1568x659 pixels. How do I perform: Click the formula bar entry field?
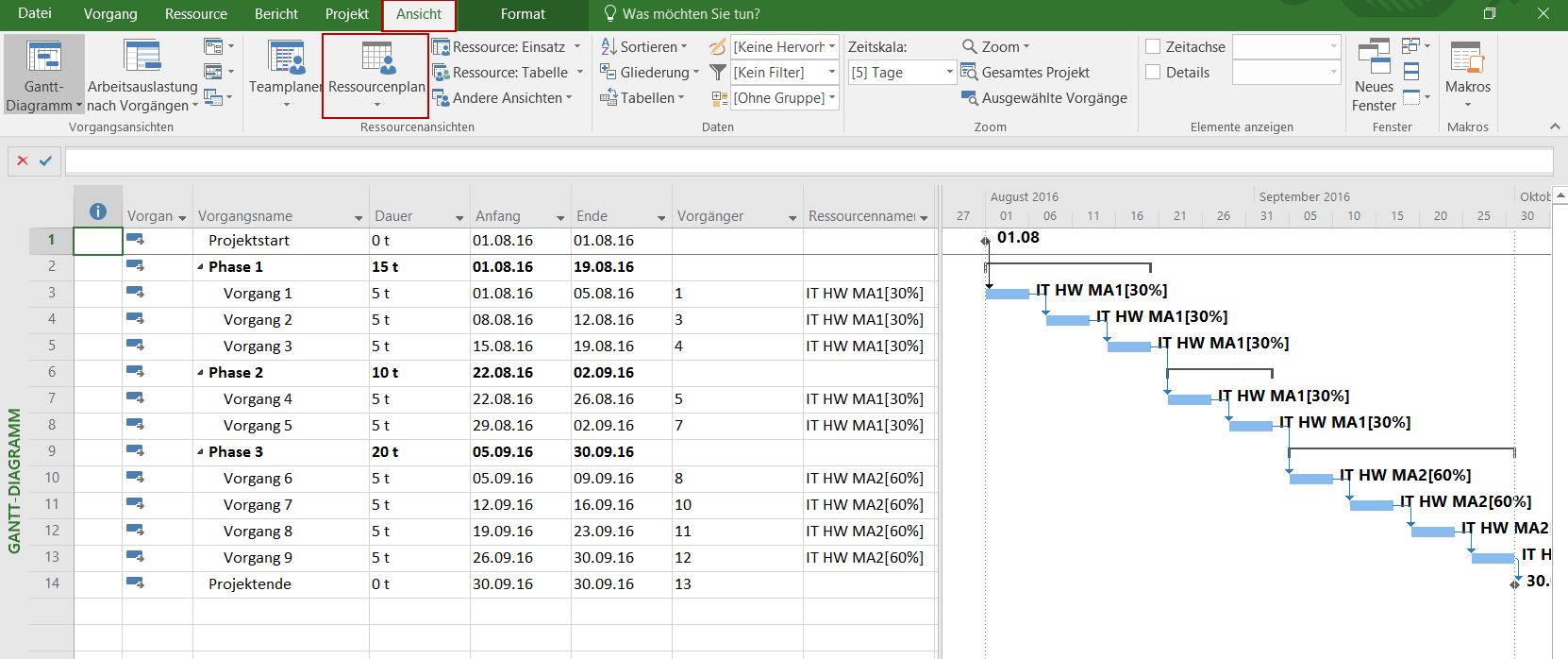809,161
